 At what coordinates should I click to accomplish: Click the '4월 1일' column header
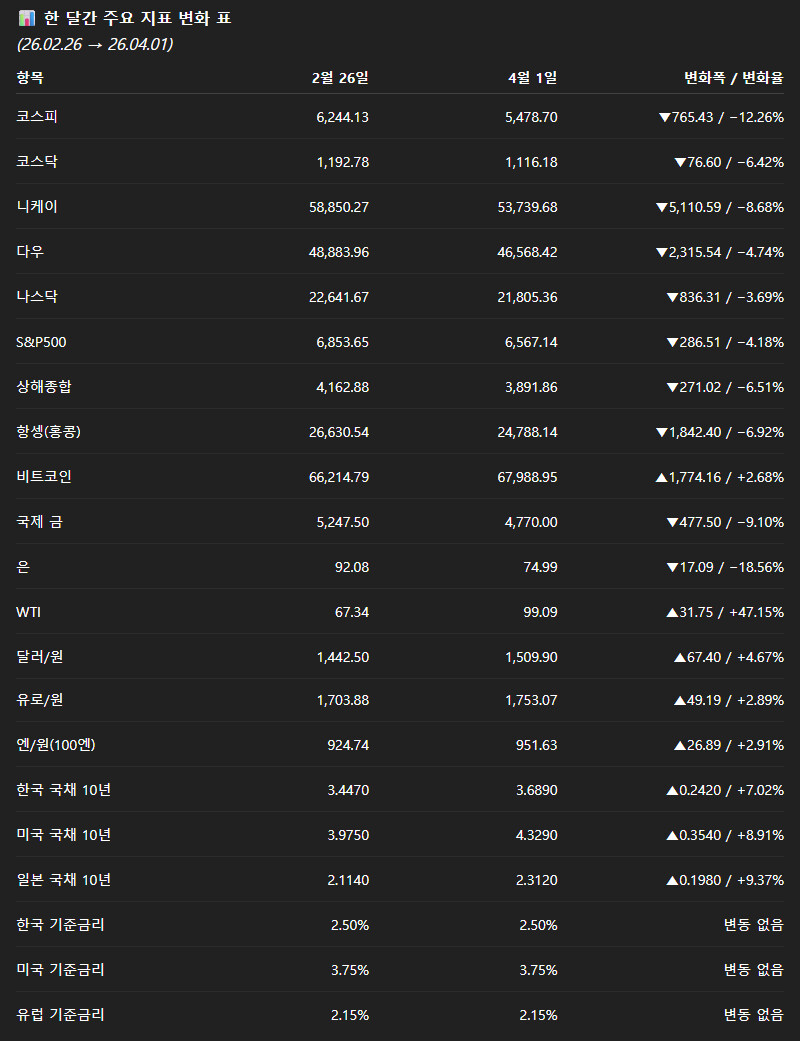pyautogui.click(x=532, y=78)
